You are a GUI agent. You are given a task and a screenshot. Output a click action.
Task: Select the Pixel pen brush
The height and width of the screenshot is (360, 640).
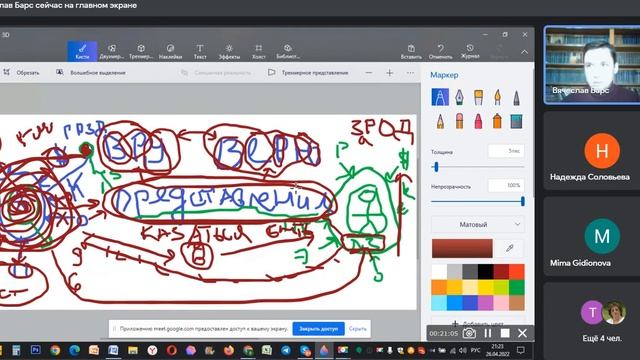click(516, 97)
